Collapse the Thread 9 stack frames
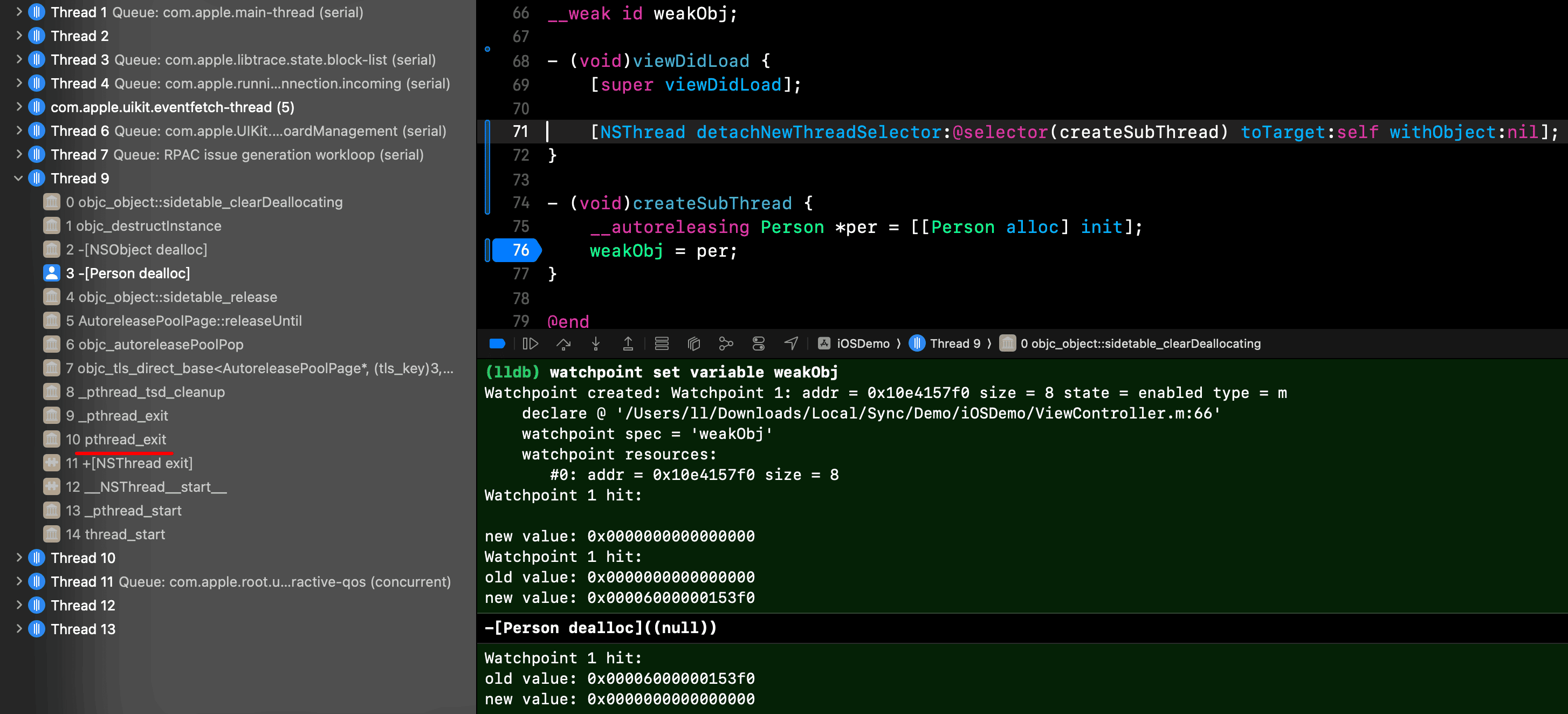This screenshot has height=714, width=1568. 18,178
